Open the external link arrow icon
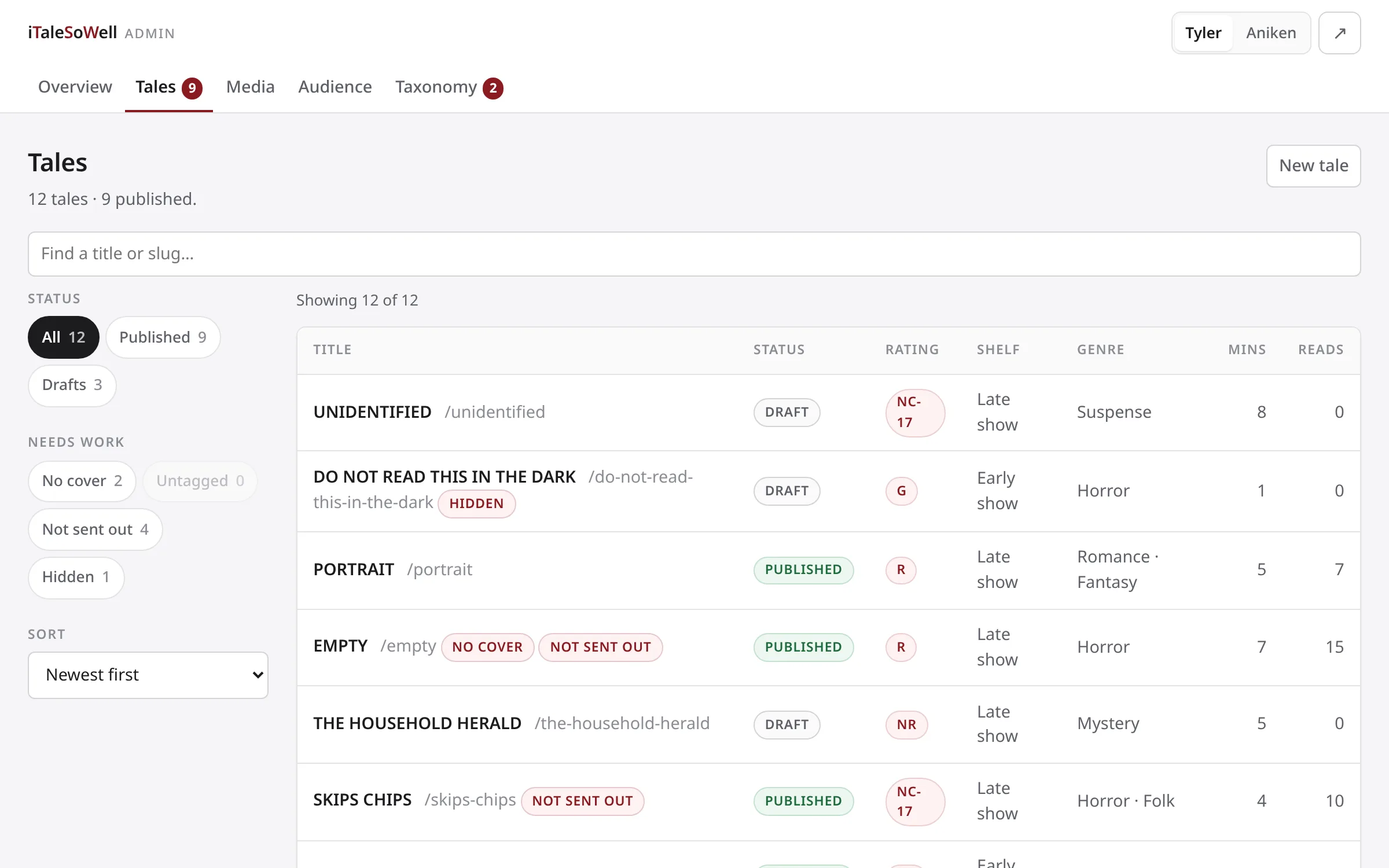This screenshot has width=1389, height=868. [1339, 33]
